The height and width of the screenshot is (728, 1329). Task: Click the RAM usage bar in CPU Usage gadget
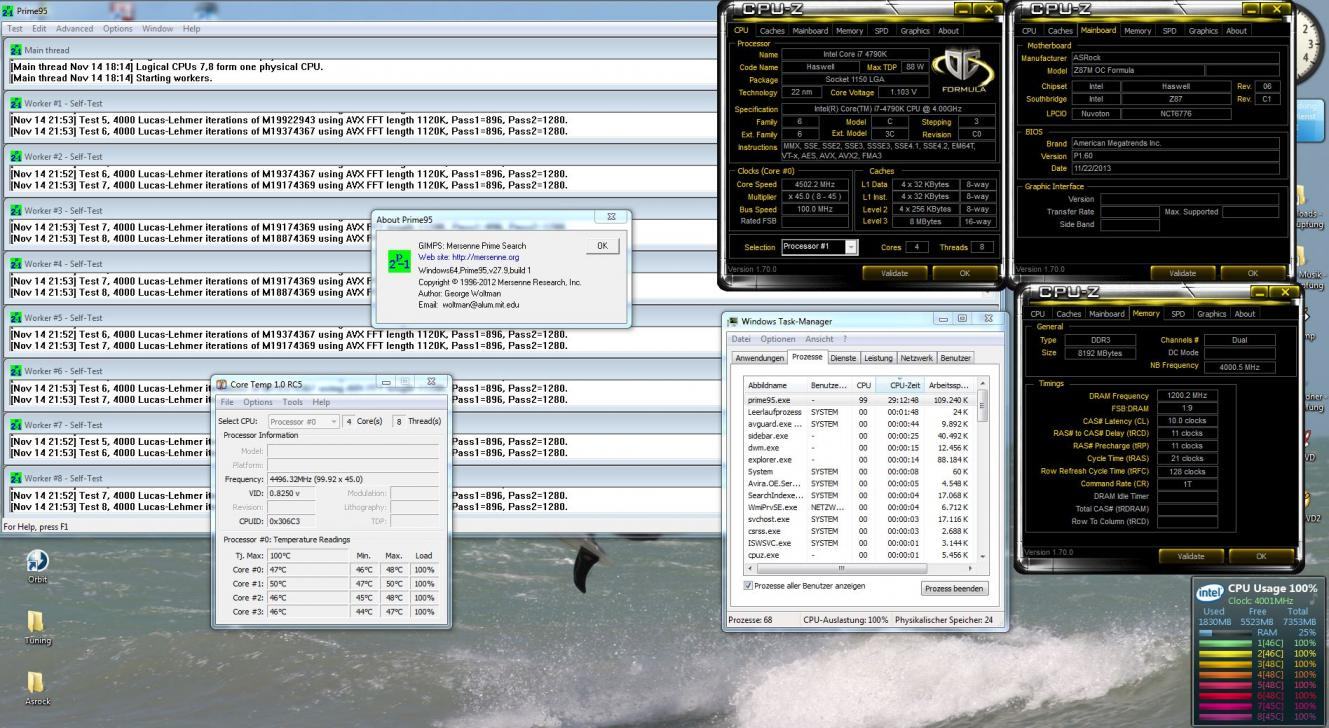1226,633
